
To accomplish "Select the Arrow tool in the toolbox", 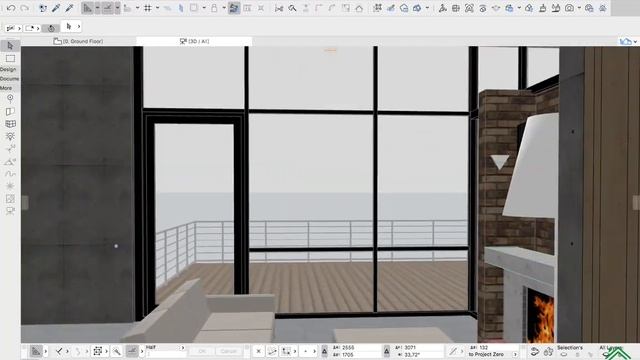I will (10, 45).
